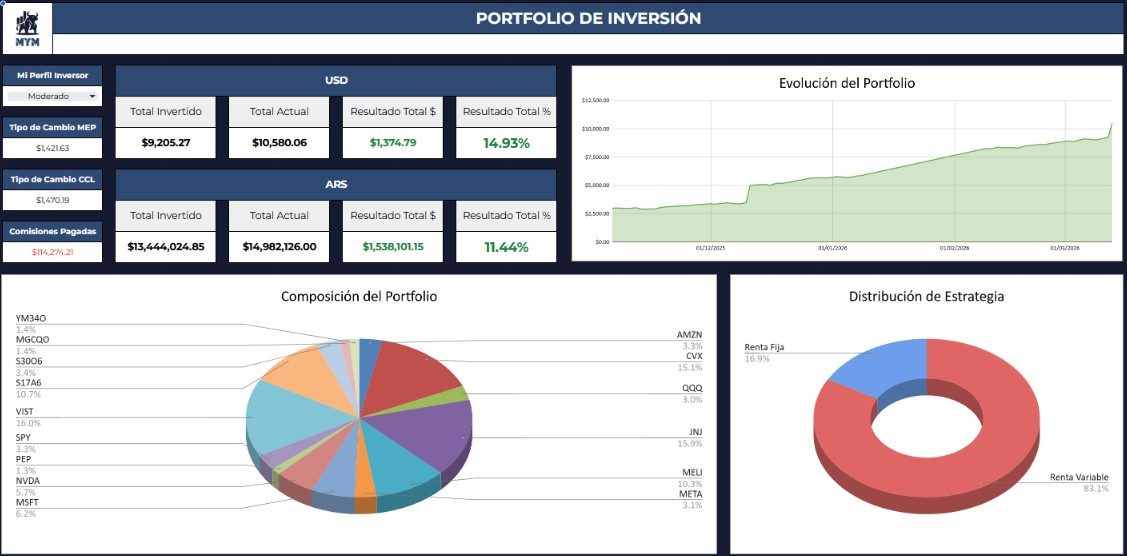Click the 01/12/2025 date axis label
The width and height of the screenshot is (1127, 556).
point(710,248)
